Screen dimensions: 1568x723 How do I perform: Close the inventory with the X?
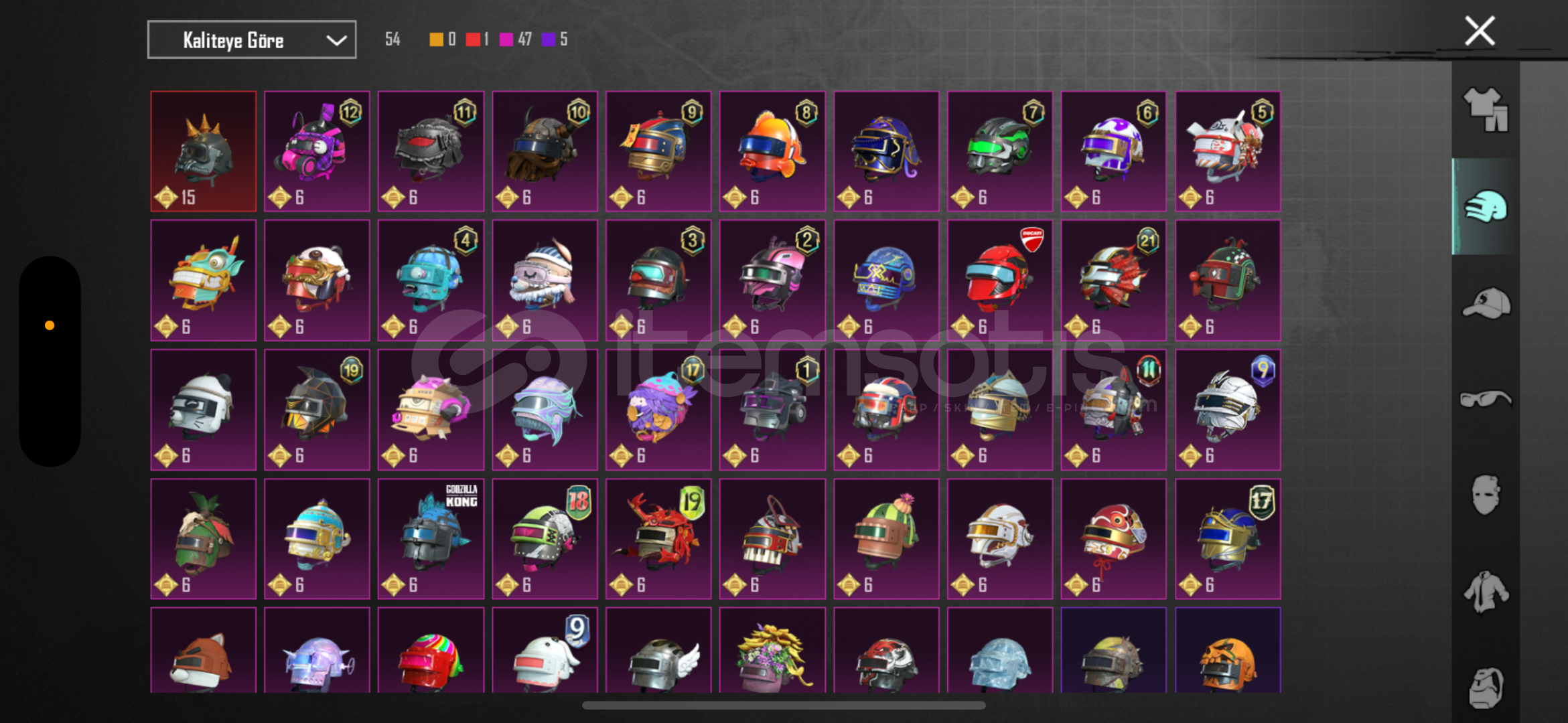point(1480,31)
